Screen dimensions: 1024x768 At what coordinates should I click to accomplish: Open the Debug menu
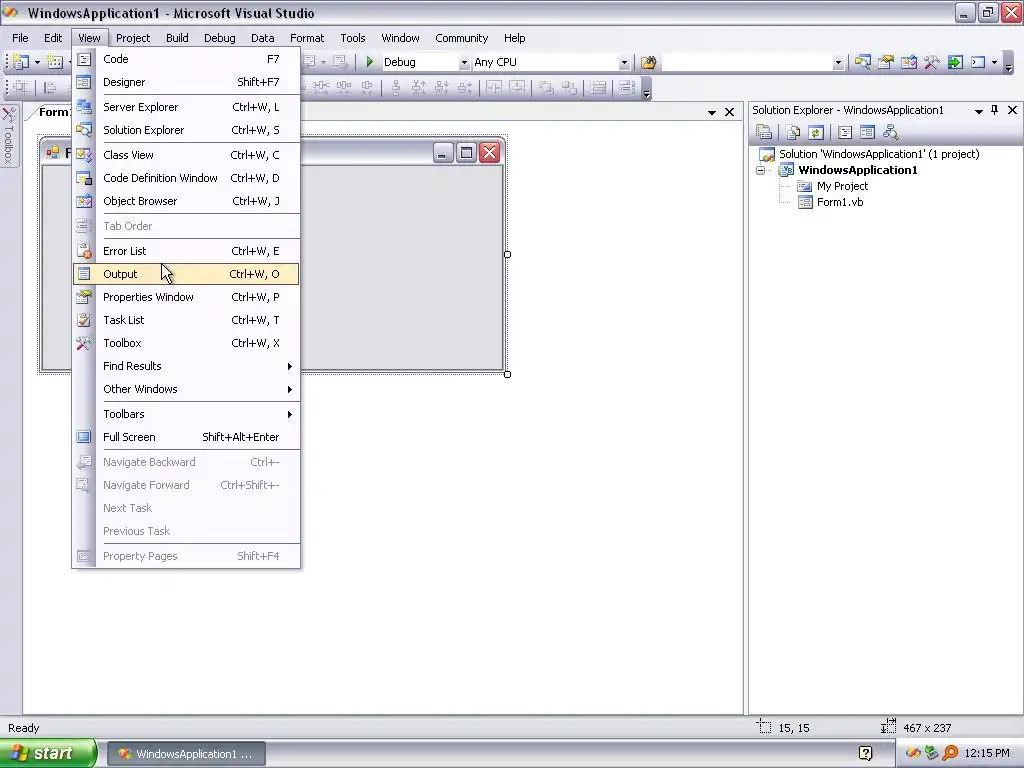point(219,38)
